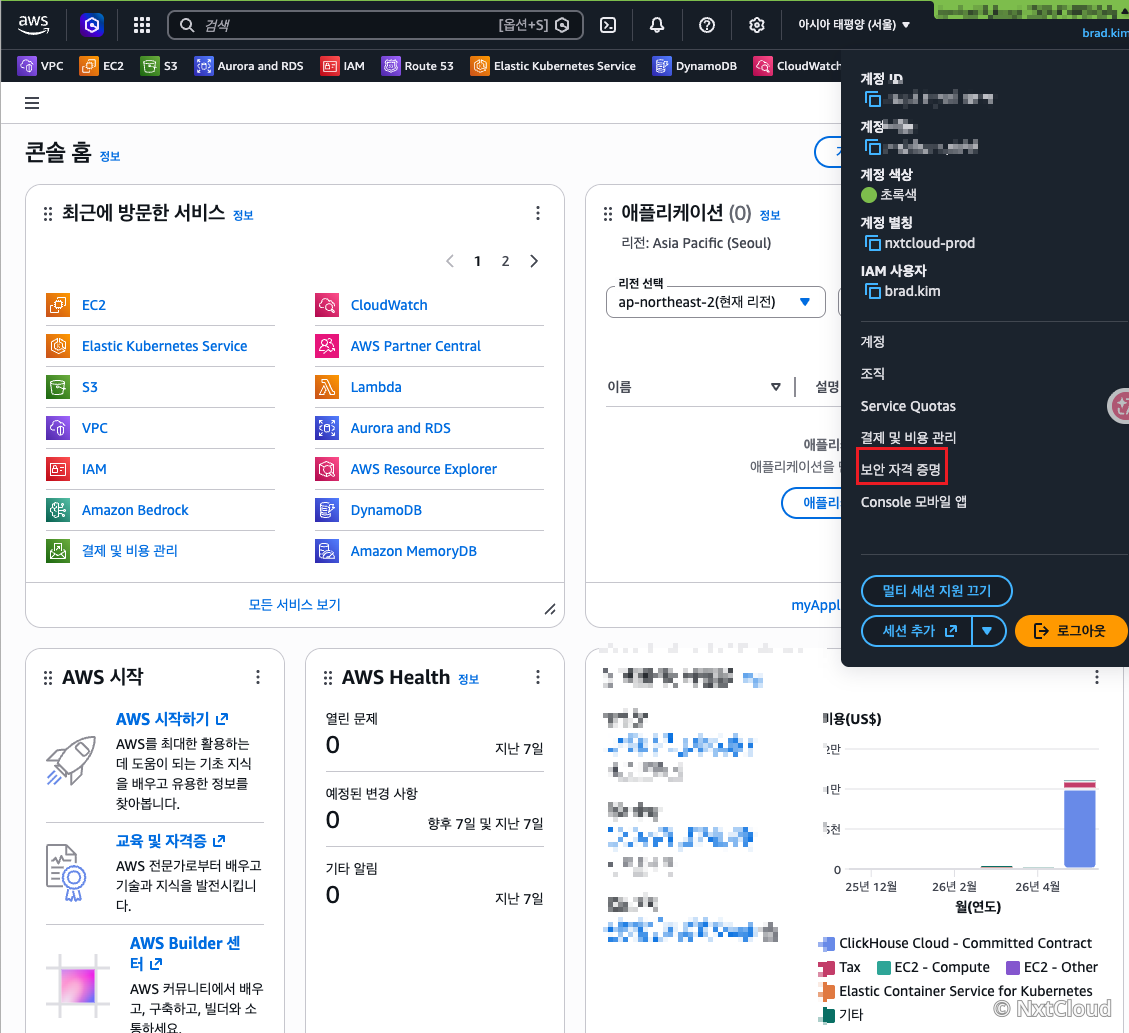
Task: Open the cost widget three-dot options menu
Action: click(x=1097, y=677)
